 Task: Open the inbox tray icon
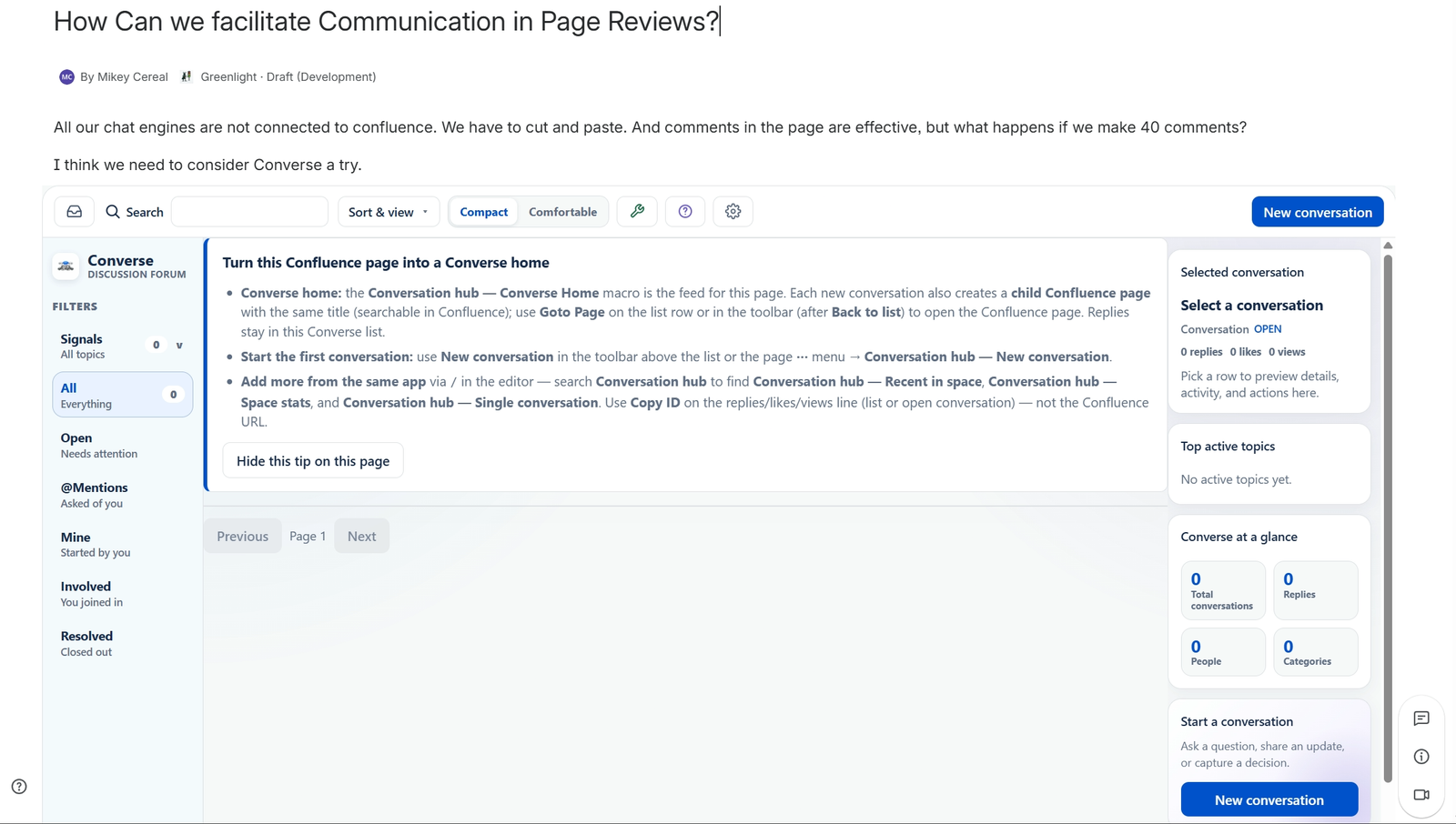point(75,212)
